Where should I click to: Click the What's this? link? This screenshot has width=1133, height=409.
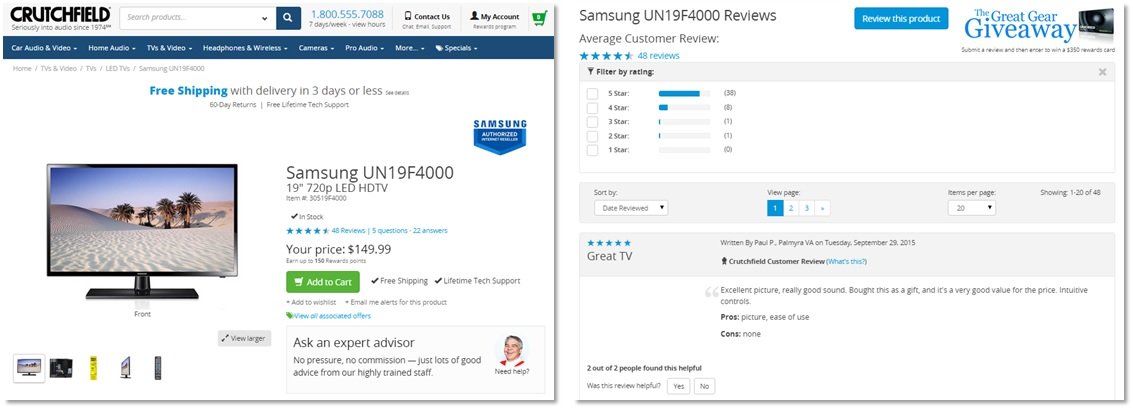pyautogui.click(x=847, y=262)
